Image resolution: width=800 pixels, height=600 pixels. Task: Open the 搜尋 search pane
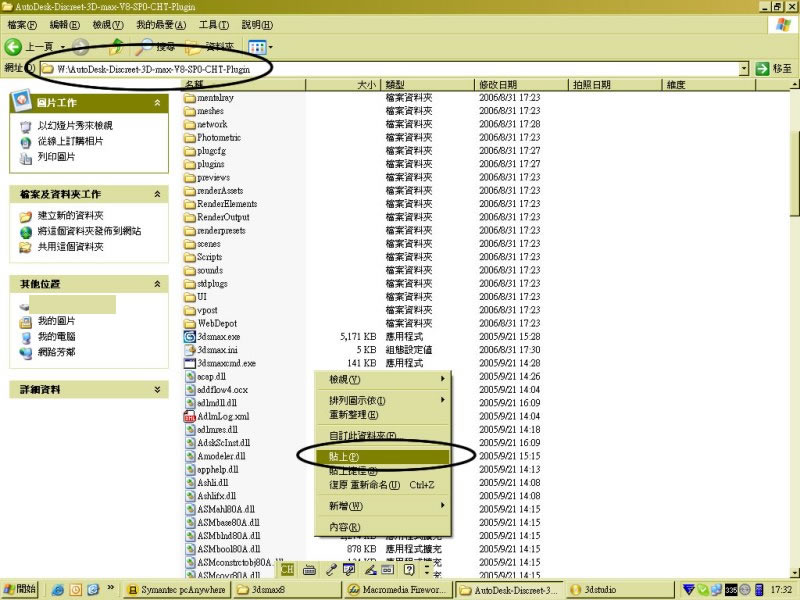[x=155, y=47]
